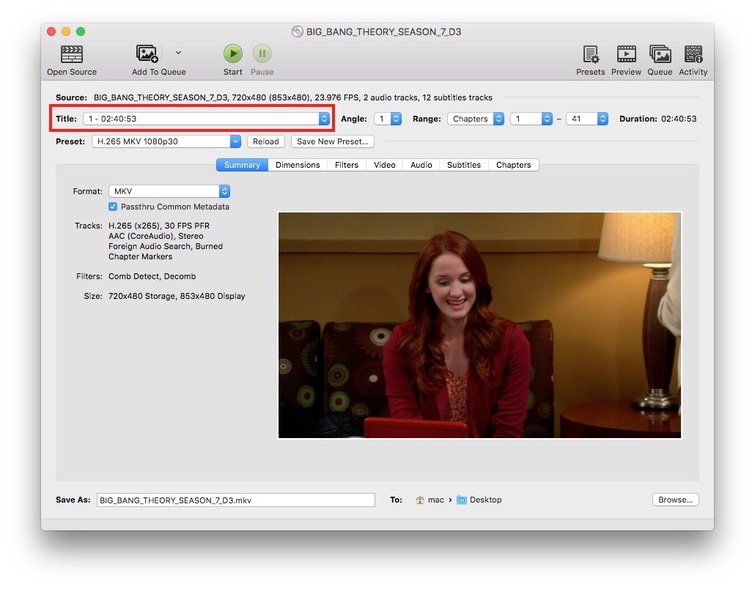
Task: Click the Save As filename field
Action: pos(235,500)
